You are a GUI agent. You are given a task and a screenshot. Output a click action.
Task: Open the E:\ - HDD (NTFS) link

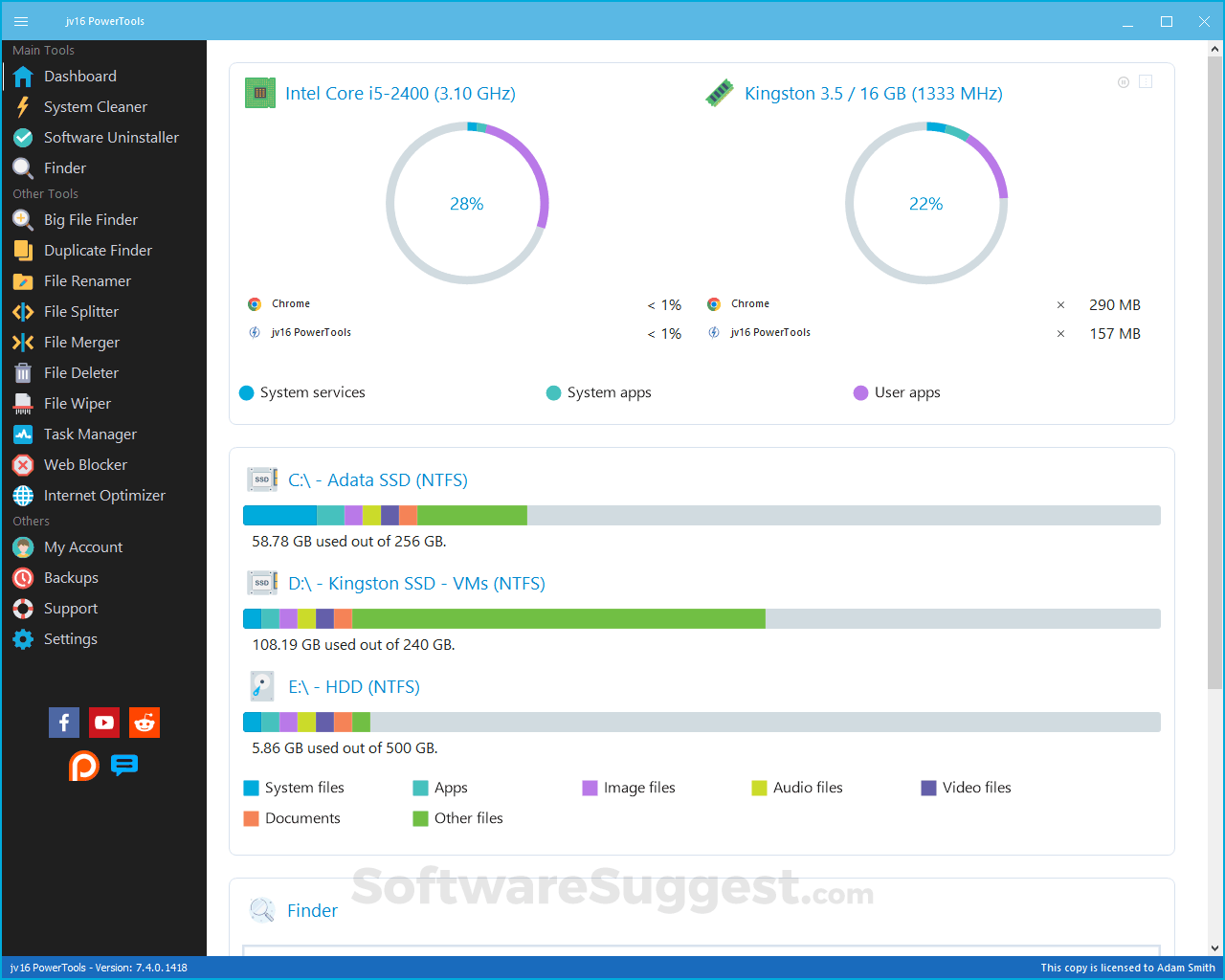[354, 687]
